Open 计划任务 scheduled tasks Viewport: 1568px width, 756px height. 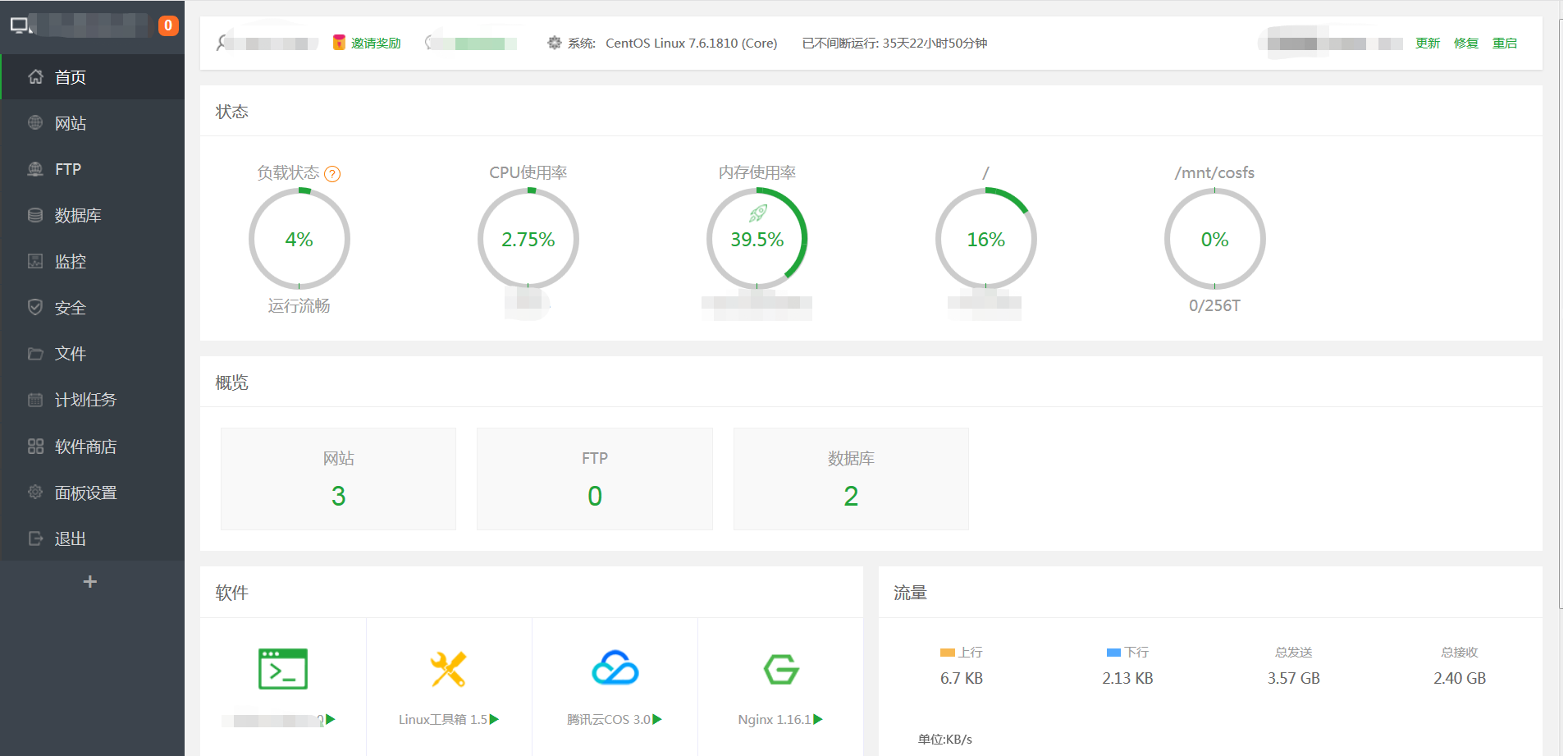pos(93,400)
